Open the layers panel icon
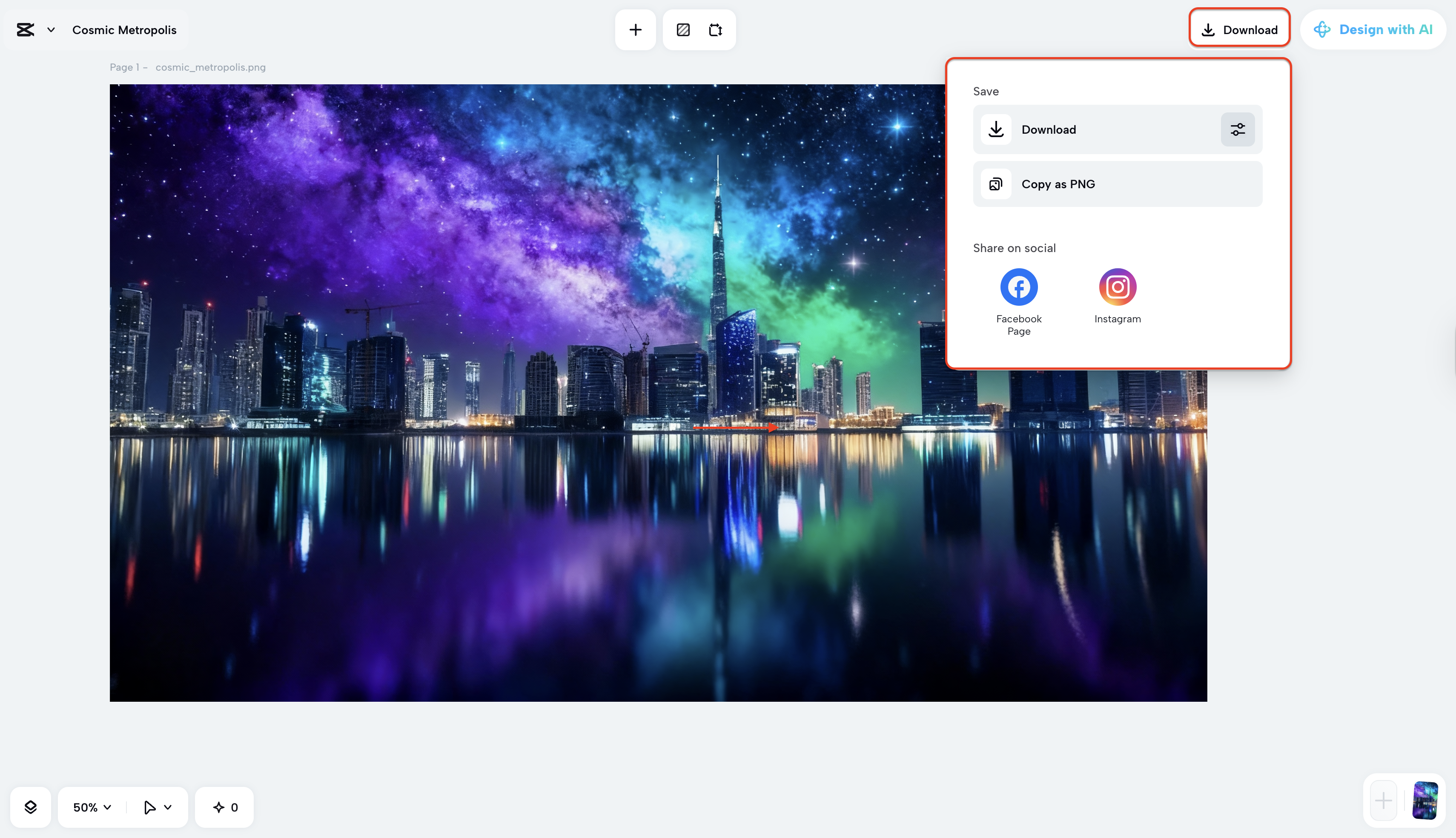Viewport: 1456px width, 838px height. [31, 807]
